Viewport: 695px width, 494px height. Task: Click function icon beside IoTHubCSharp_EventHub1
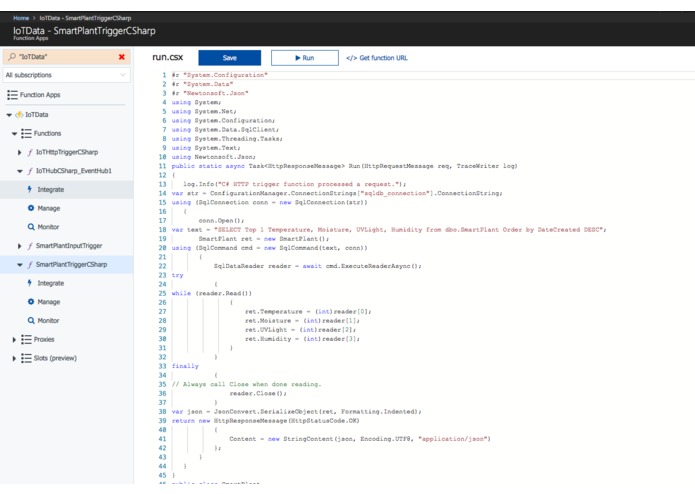30,171
